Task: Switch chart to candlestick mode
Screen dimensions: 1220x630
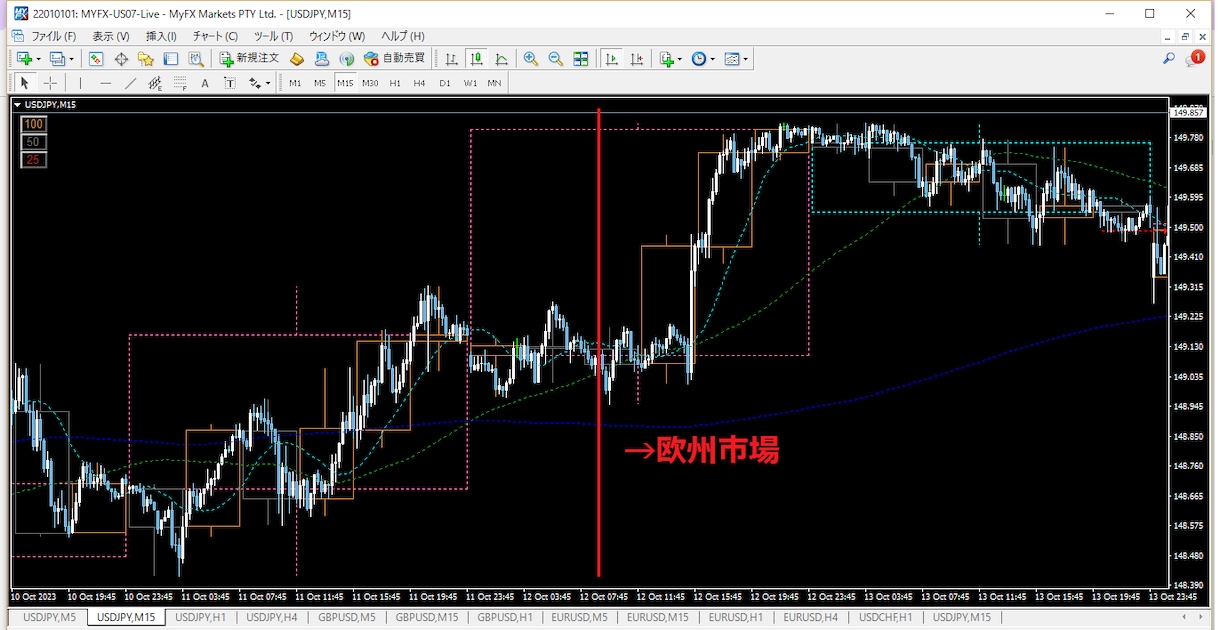Action: 477,59
